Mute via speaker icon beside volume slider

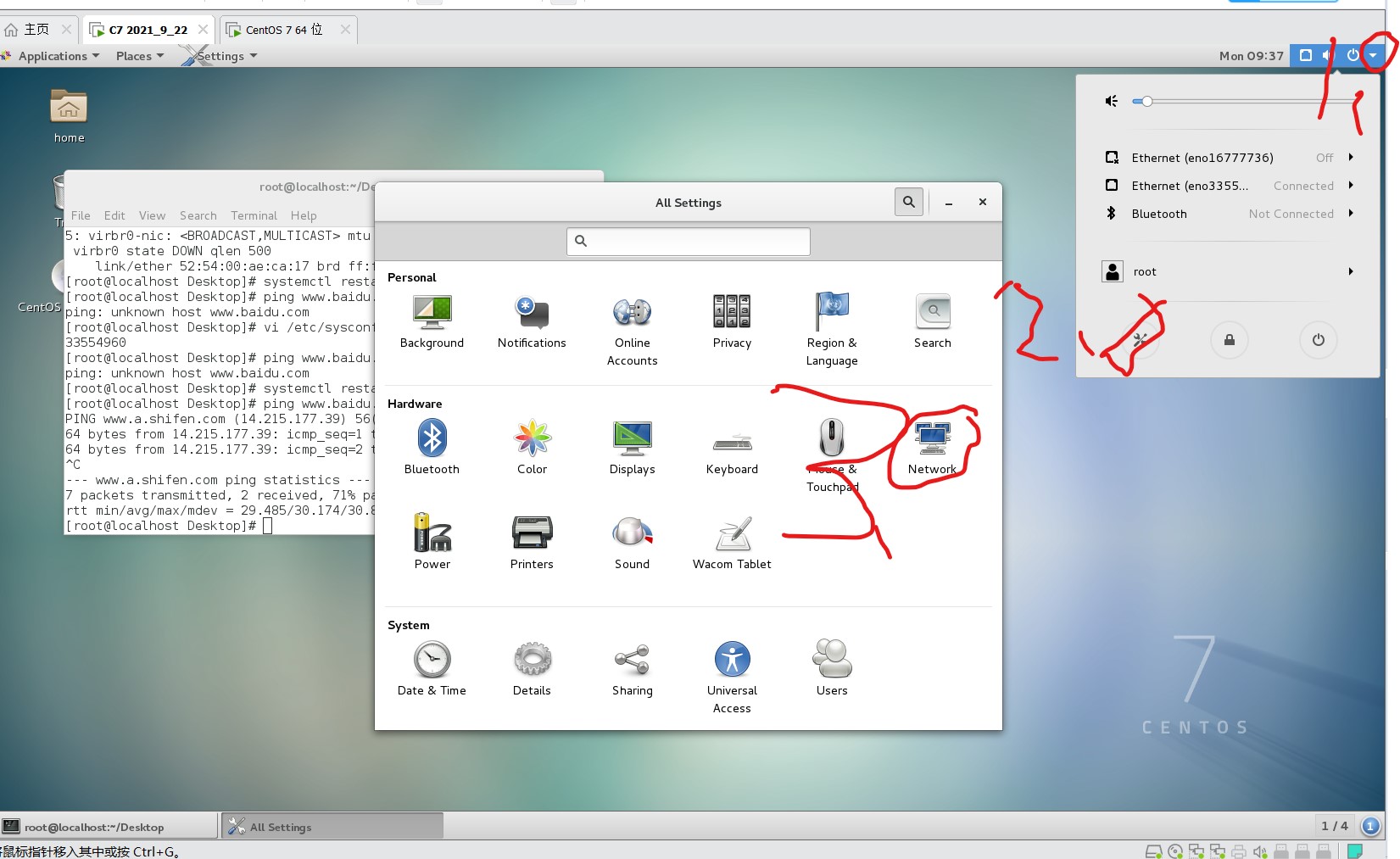(x=1111, y=101)
